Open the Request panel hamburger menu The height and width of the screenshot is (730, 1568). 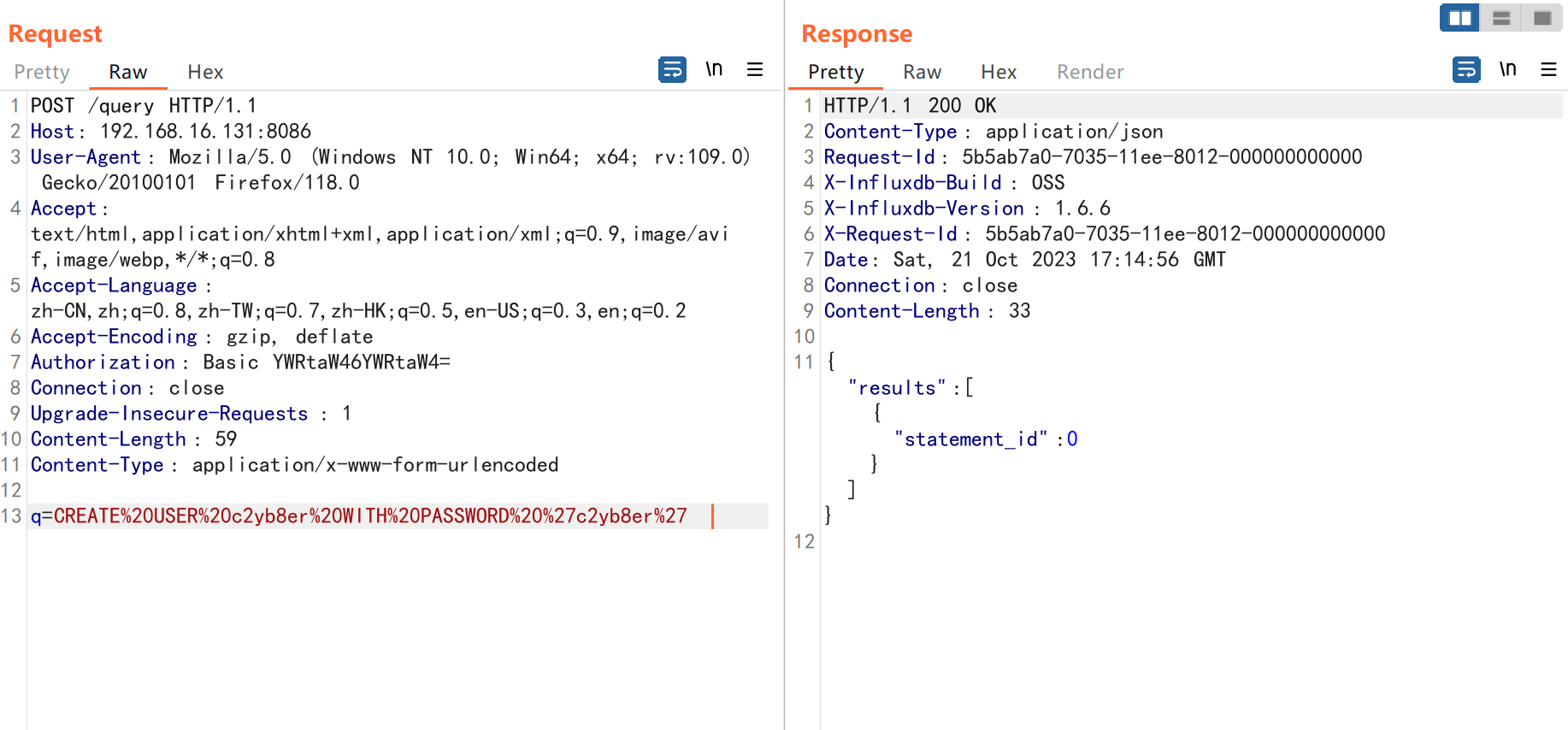755,69
